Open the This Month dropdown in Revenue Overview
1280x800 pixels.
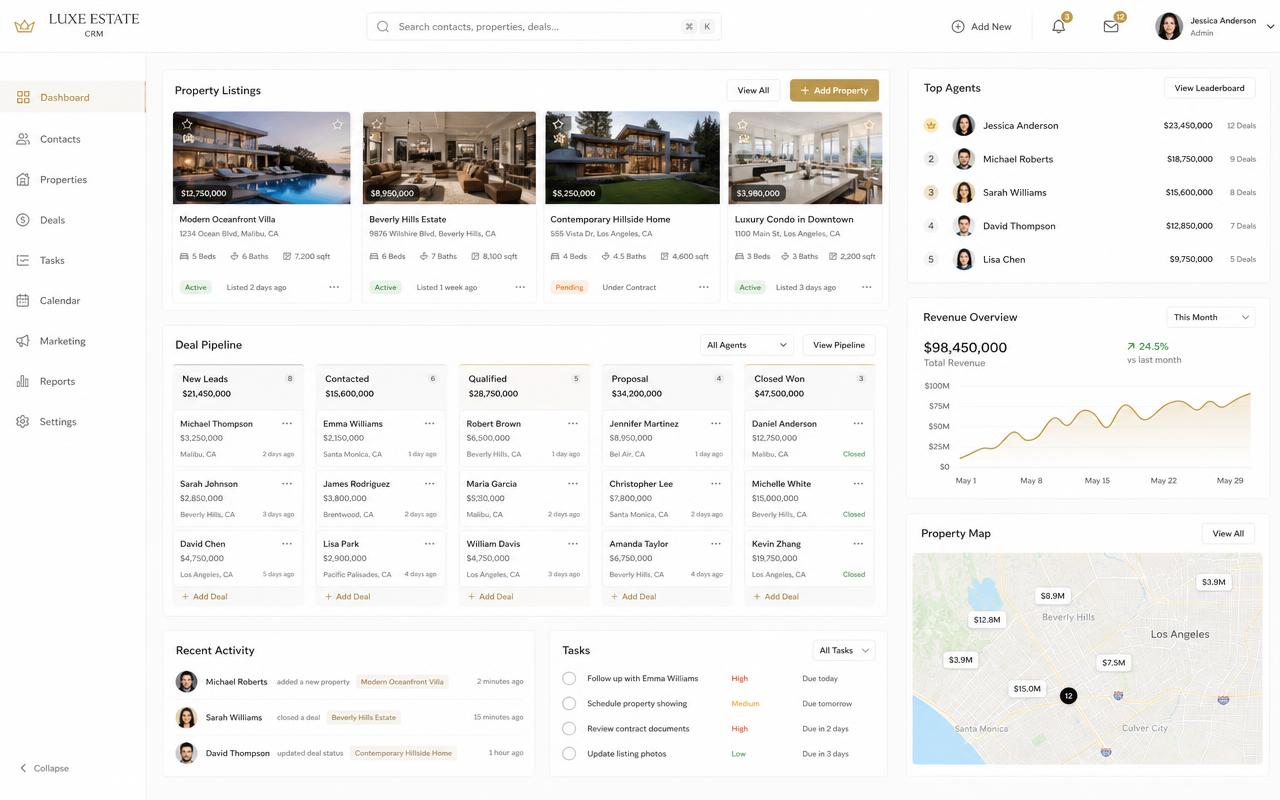(1211, 317)
